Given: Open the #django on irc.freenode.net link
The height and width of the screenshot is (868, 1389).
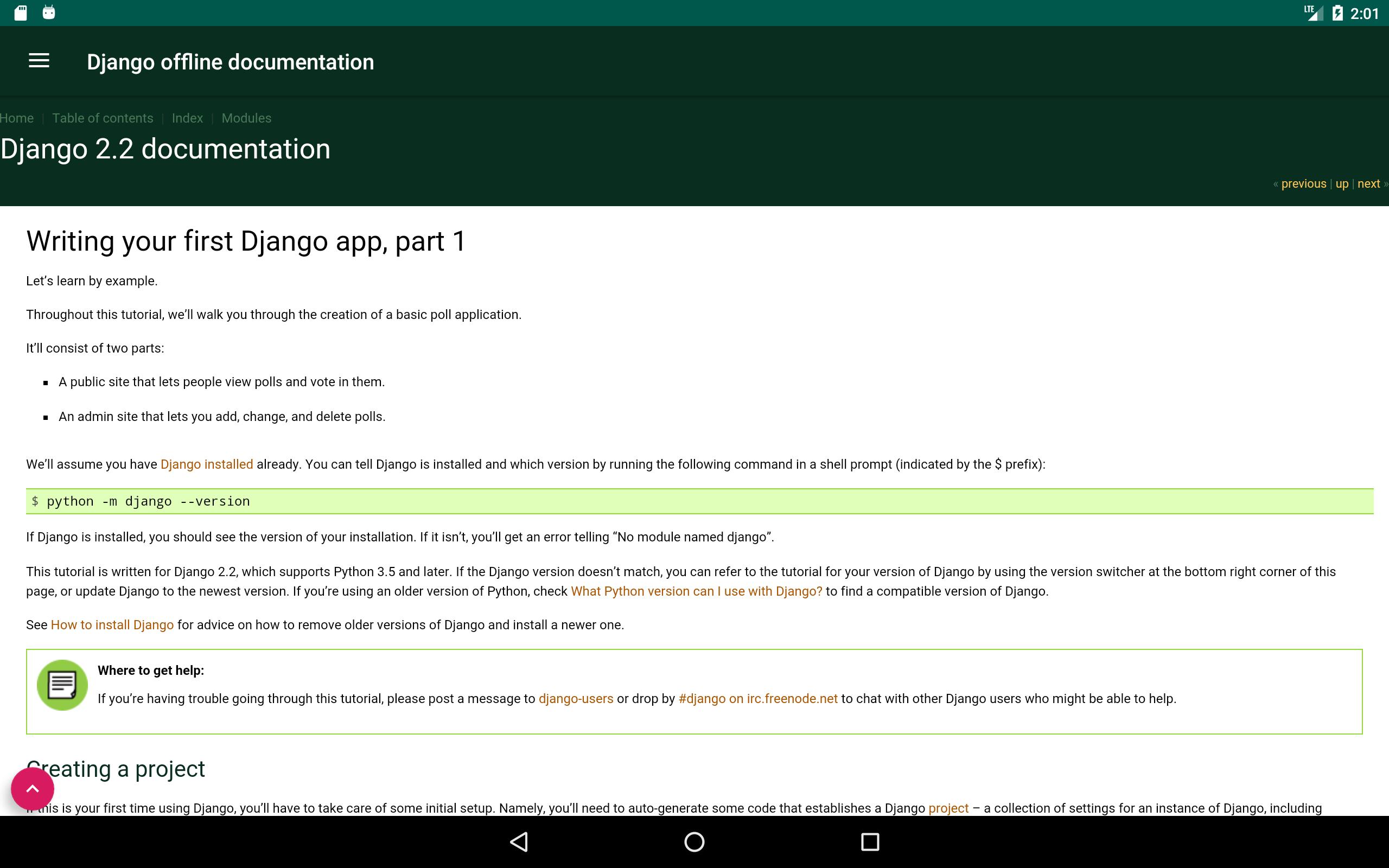Looking at the screenshot, I should 757,698.
